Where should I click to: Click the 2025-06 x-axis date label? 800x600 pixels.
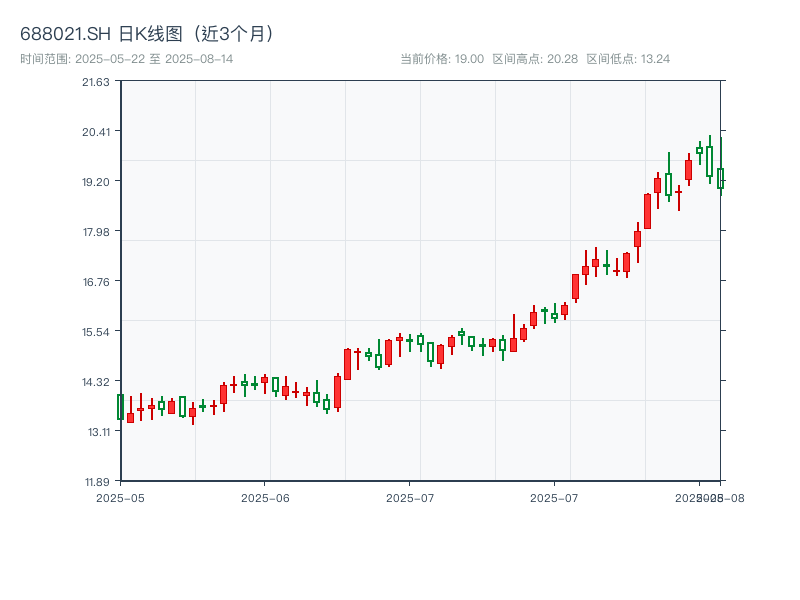point(265,497)
